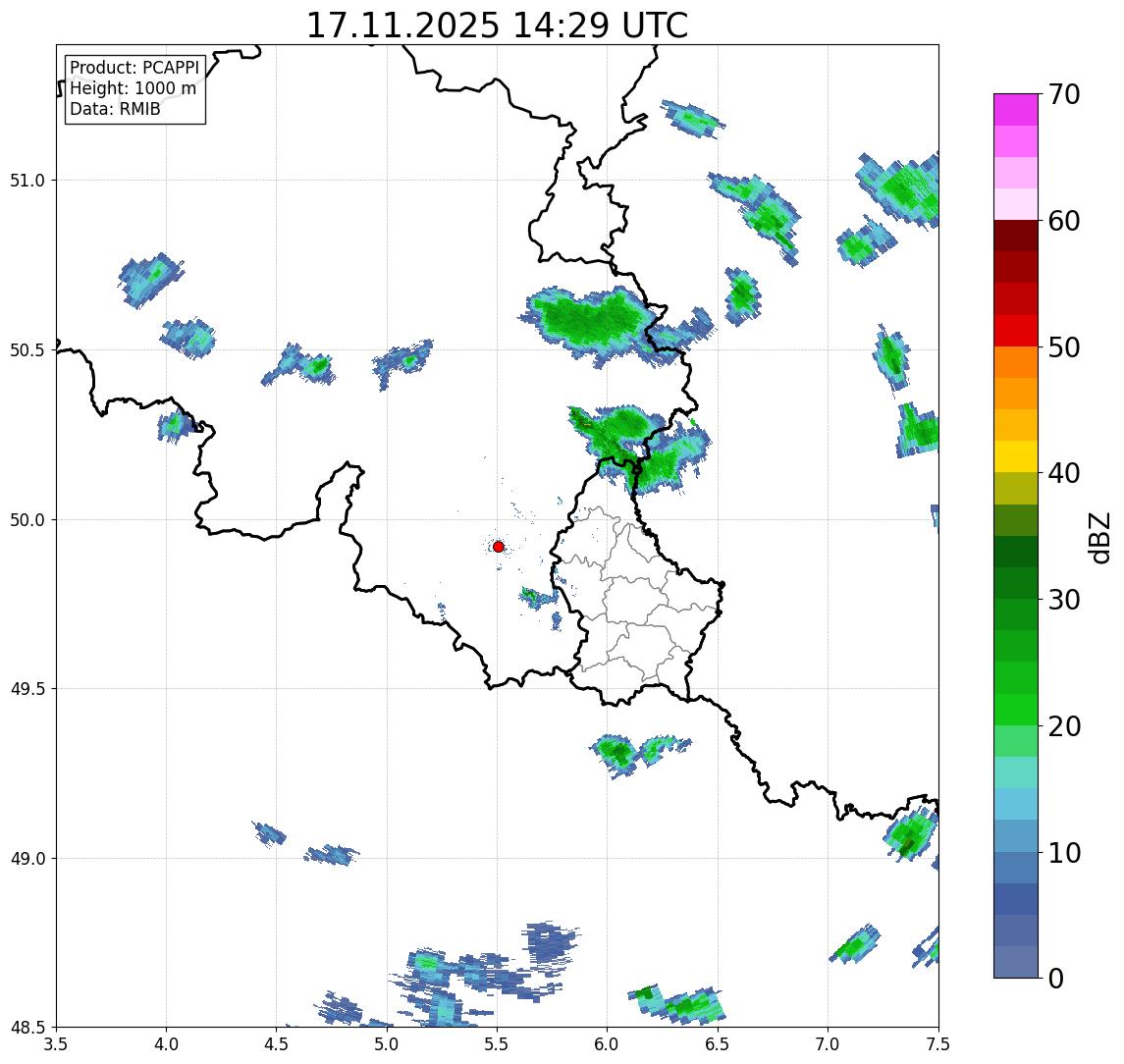
Task: Click the dBZ colorbar axis label
Action: (x=1098, y=538)
